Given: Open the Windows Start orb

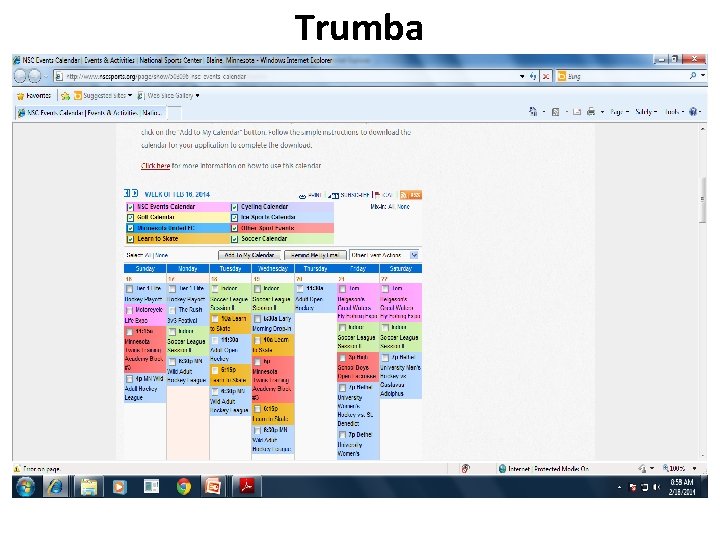Looking at the screenshot, I should [x=25, y=486].
